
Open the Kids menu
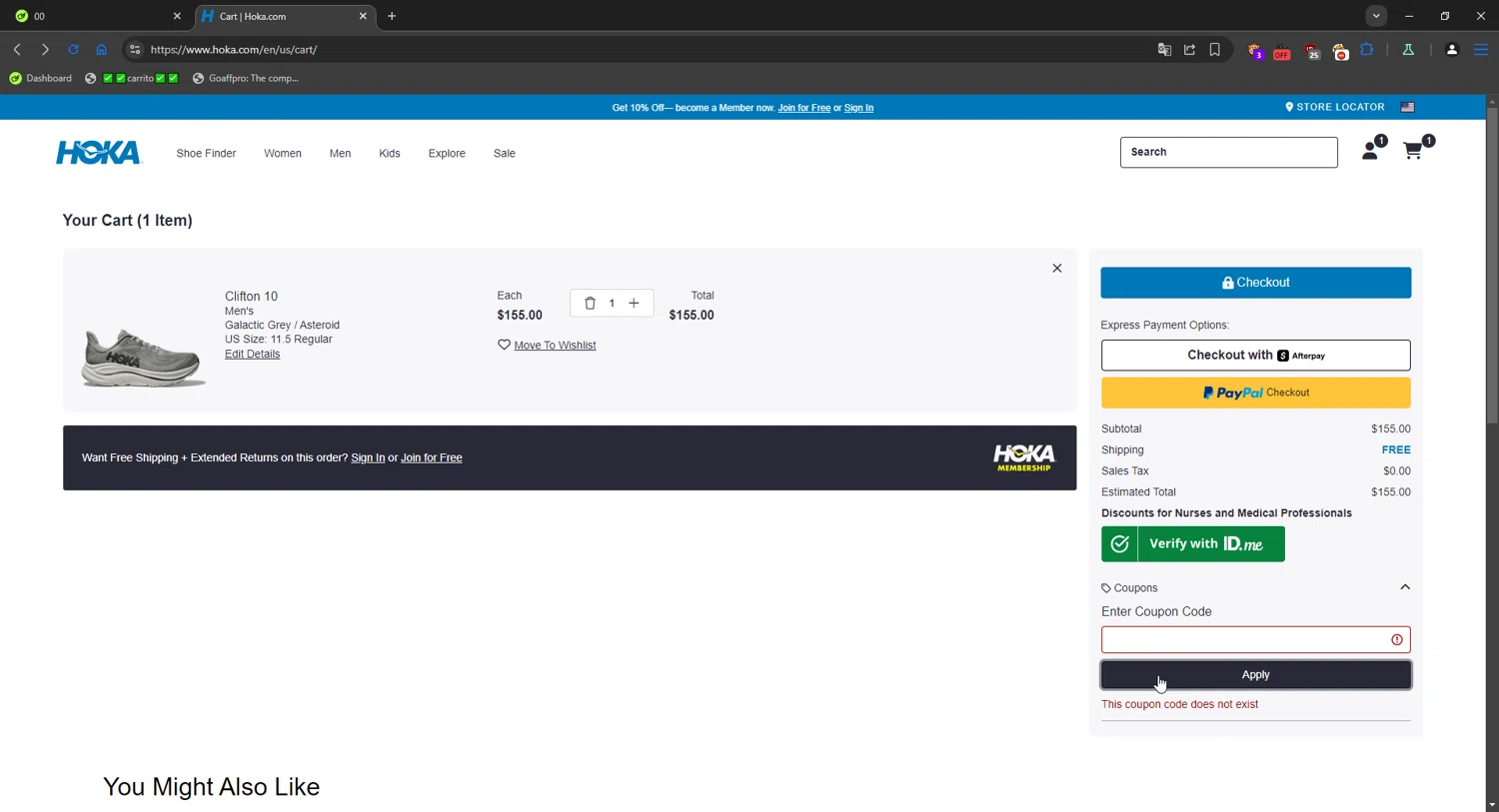[390, 153]
